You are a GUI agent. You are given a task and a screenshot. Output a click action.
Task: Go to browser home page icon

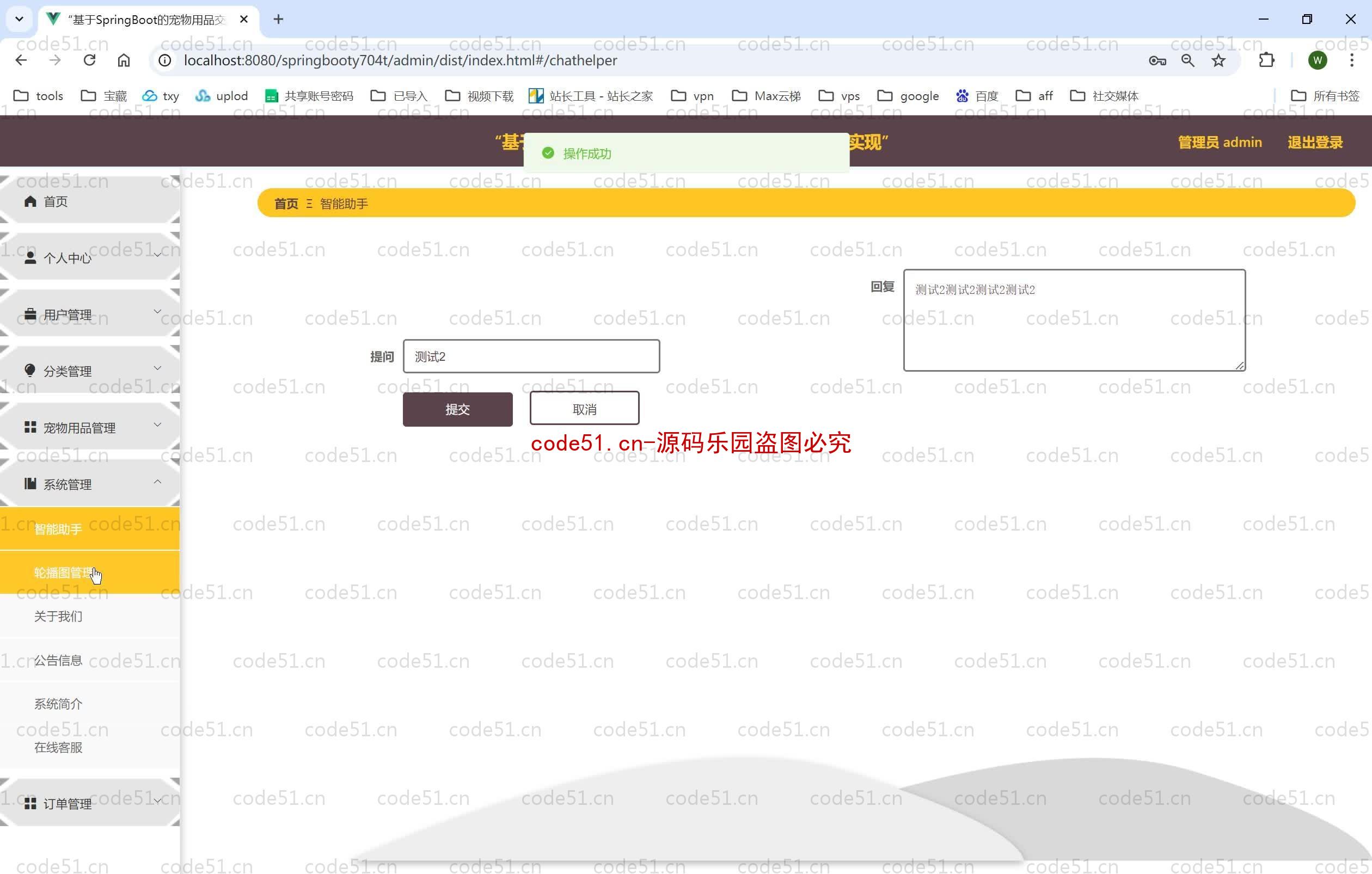point(124,60)
